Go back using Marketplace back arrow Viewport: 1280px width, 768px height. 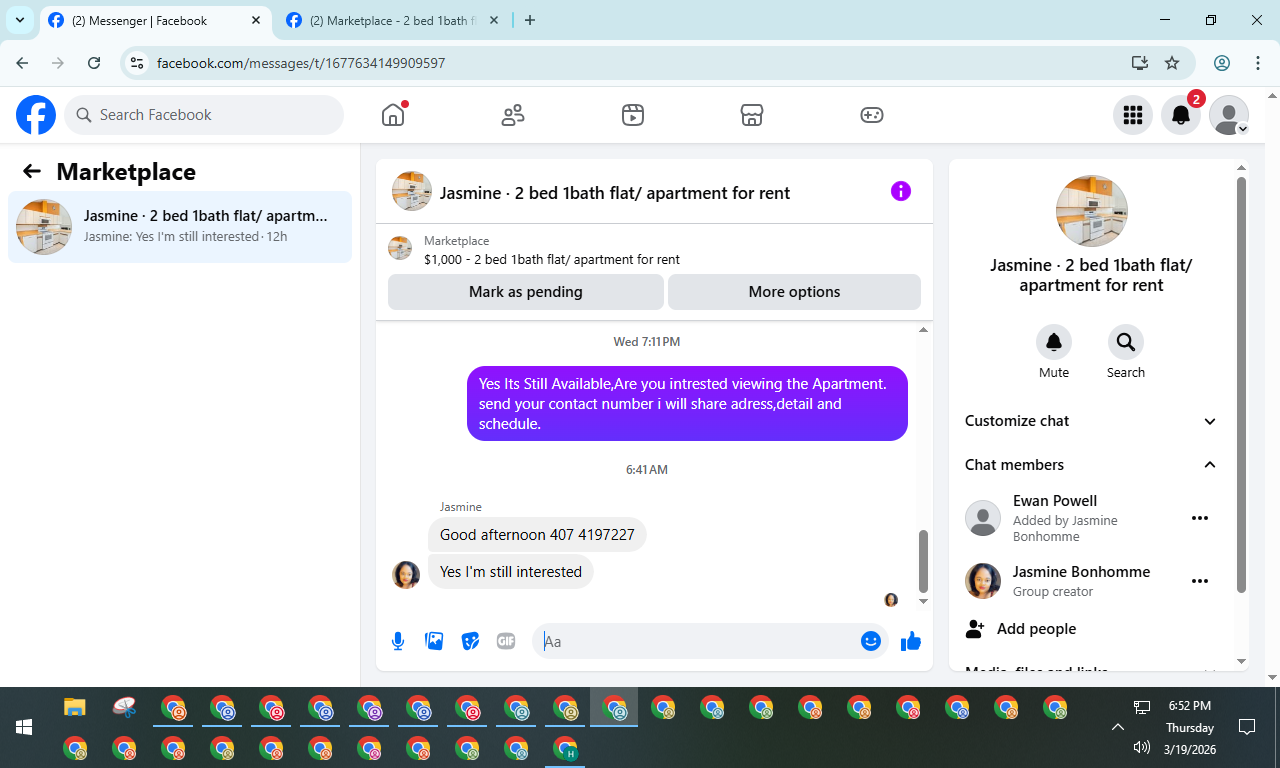pyautogui.click(x=32, y=171)
